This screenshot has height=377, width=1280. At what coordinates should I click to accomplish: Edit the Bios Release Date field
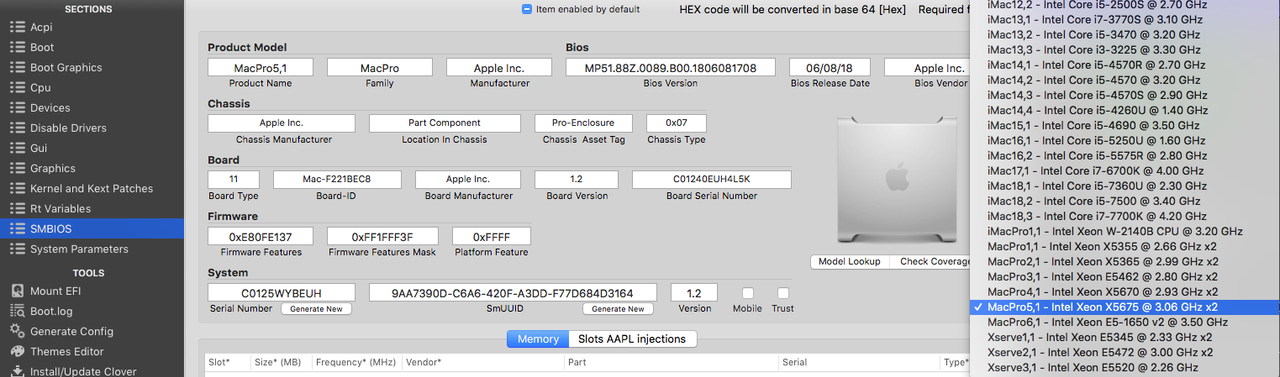pos(830,68)
